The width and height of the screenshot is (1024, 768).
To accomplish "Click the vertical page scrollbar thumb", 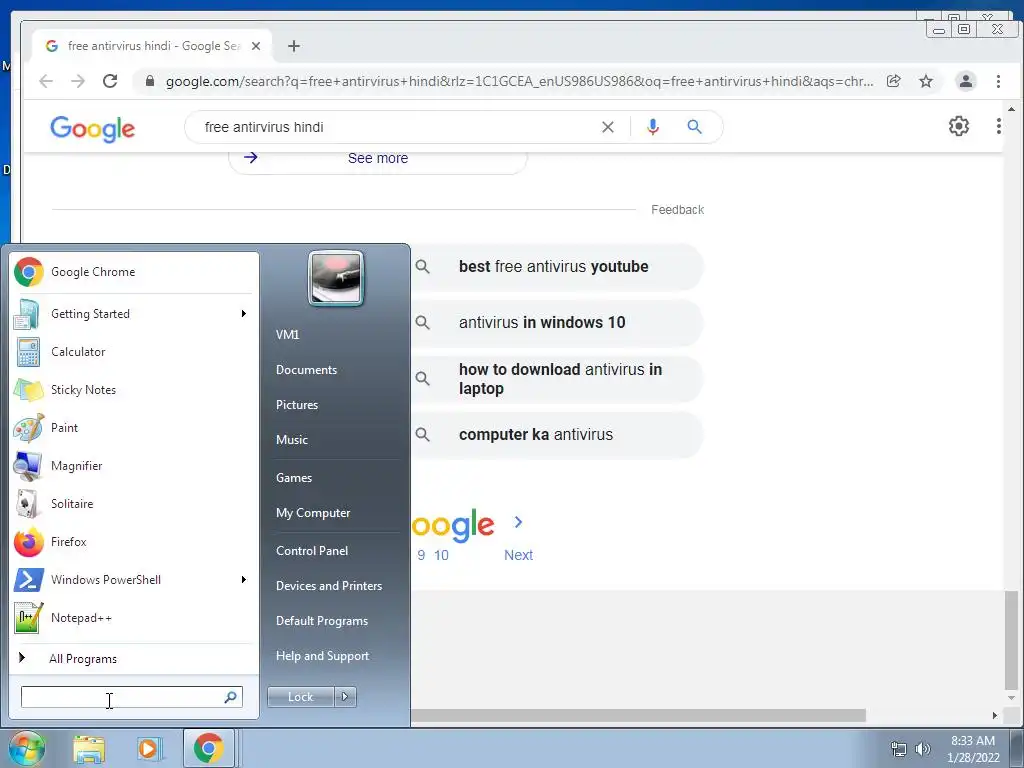I will click(1011, 640).
